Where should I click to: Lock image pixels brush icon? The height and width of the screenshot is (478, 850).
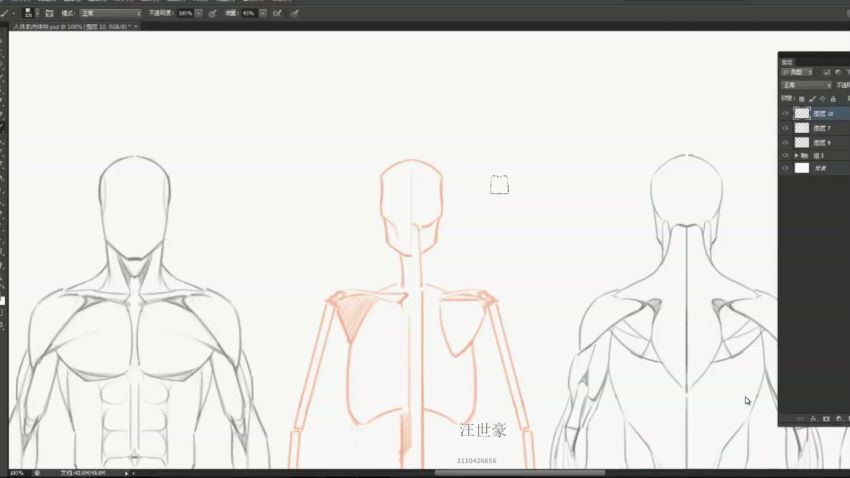tap(812, 99)
